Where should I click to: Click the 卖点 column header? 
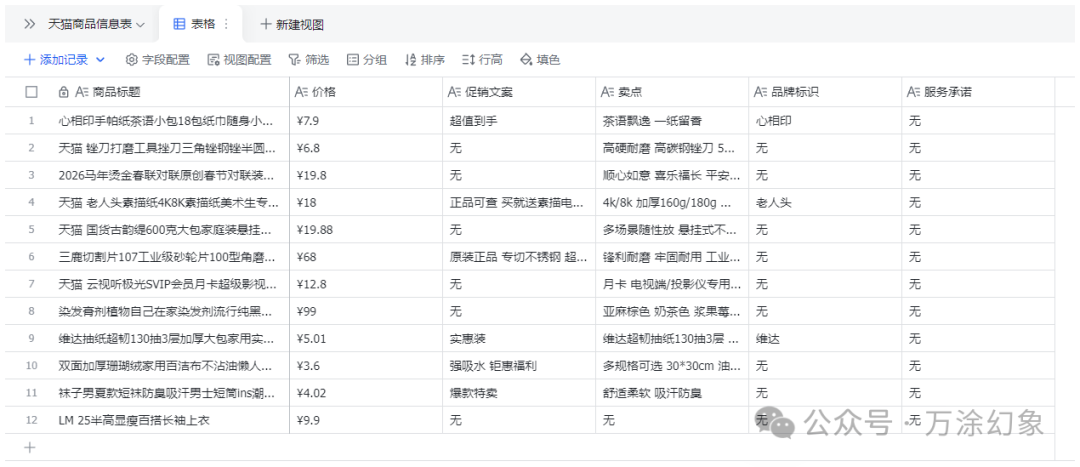[x=672, y=92]
